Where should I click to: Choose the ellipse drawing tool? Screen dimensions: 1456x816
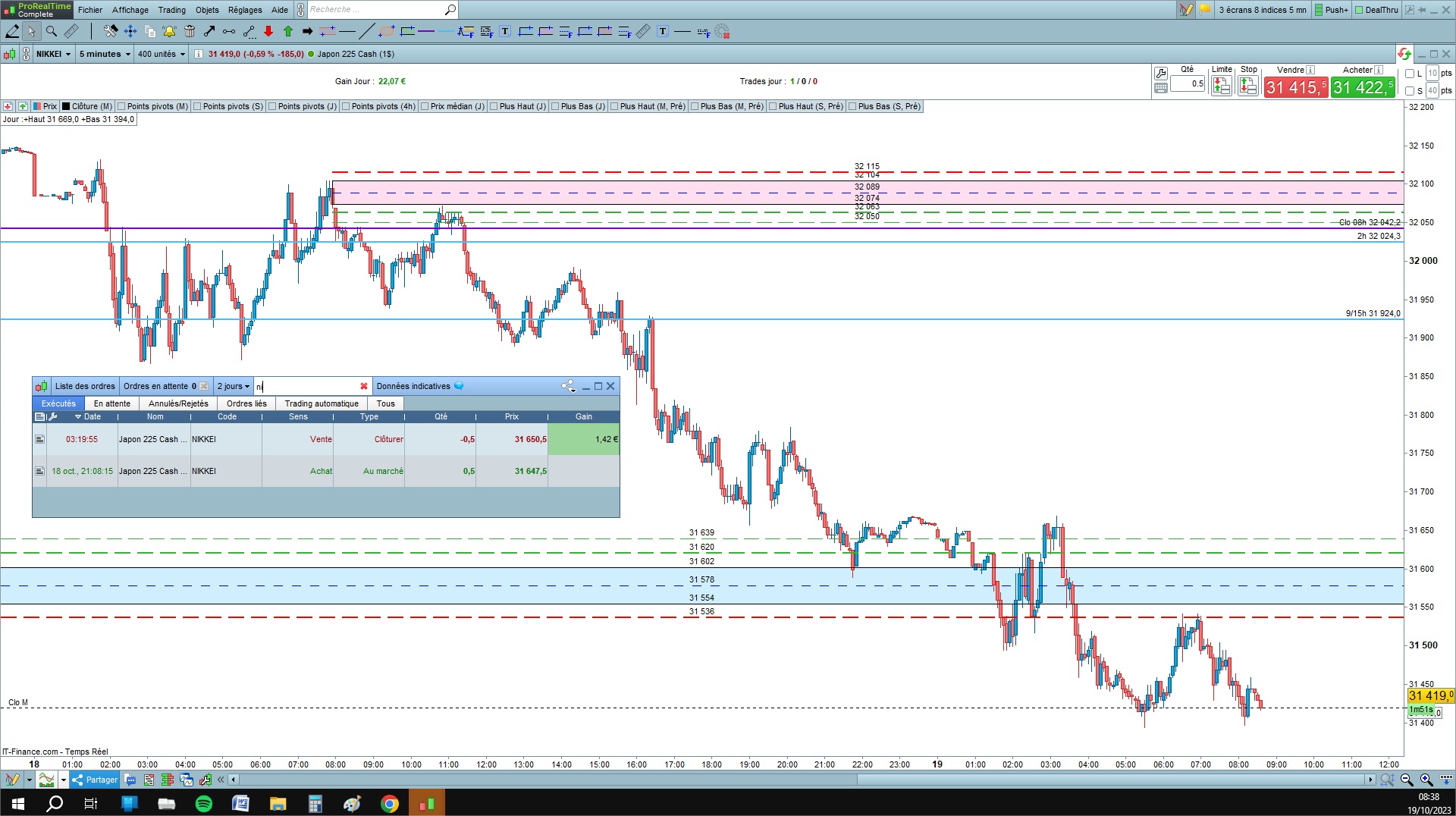(387, 31)
